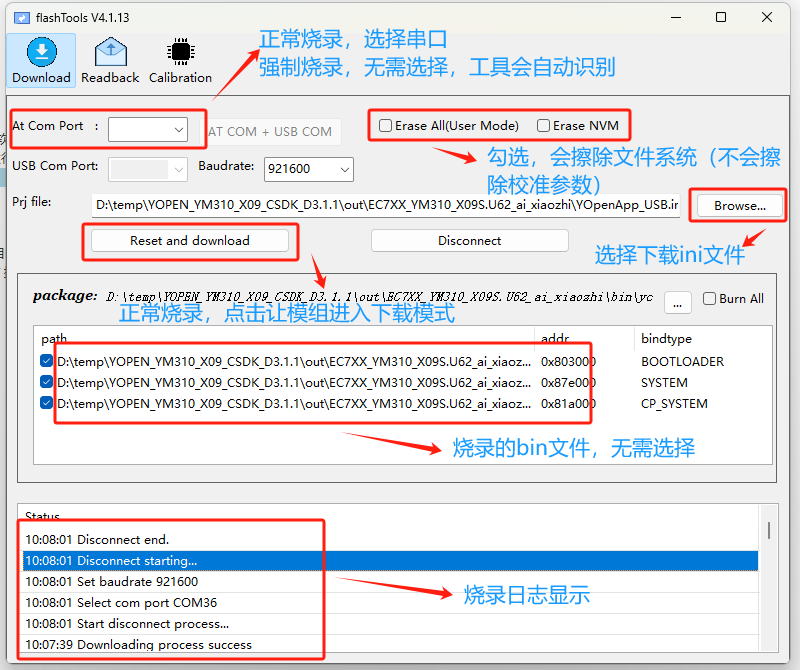Uncheck the BOOTLOADER file row checkbox
Image resolution: width=800 pixels, height=670 pixels.
tap(46, 361)
